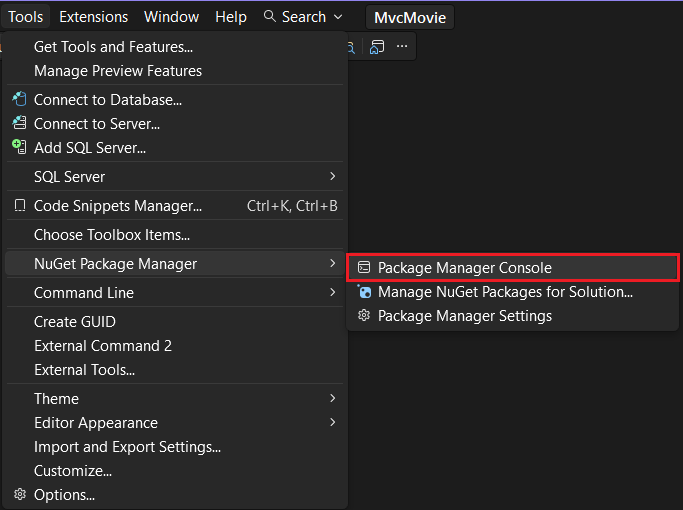Open the Help menu

coord(231,17)
